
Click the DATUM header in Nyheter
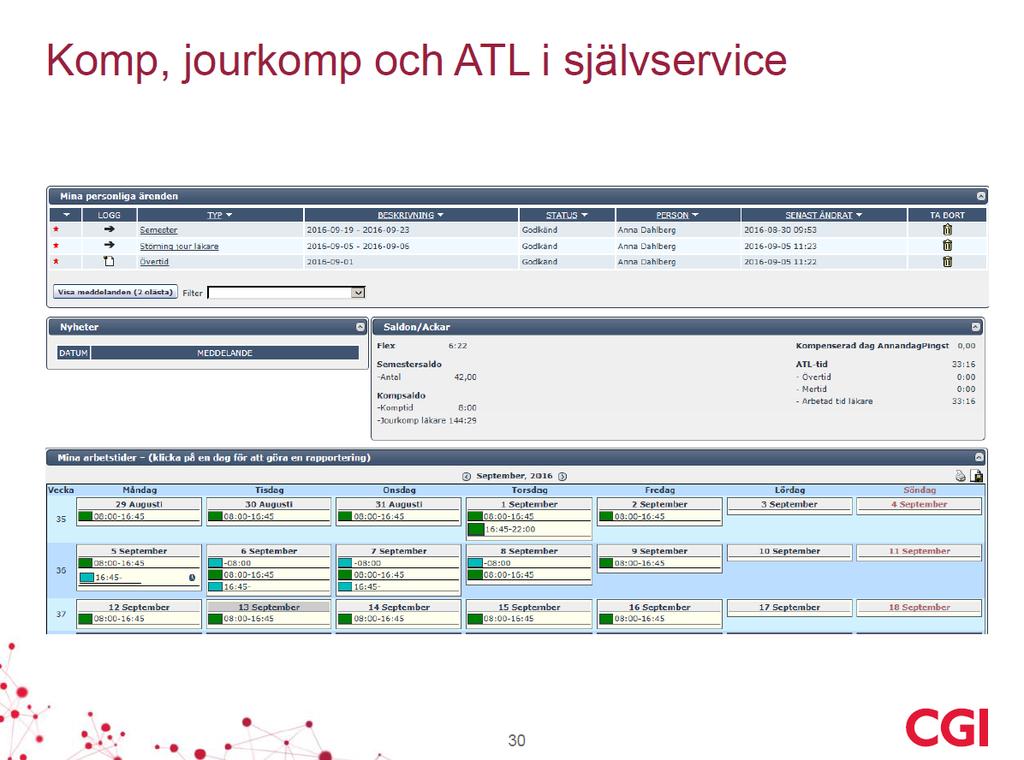click(73, 353)
